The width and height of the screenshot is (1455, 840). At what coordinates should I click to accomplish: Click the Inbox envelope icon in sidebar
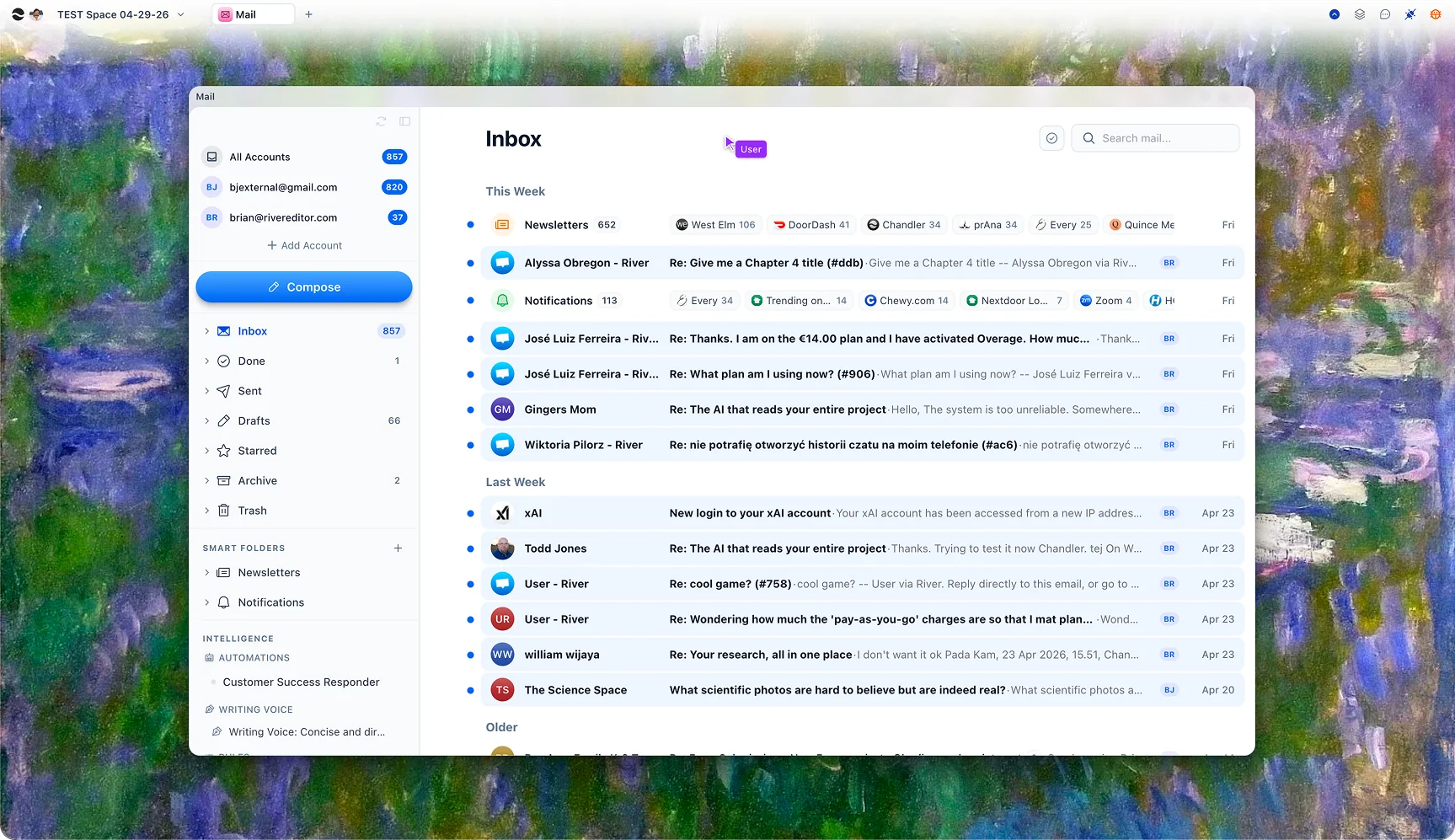coord(223,331)
